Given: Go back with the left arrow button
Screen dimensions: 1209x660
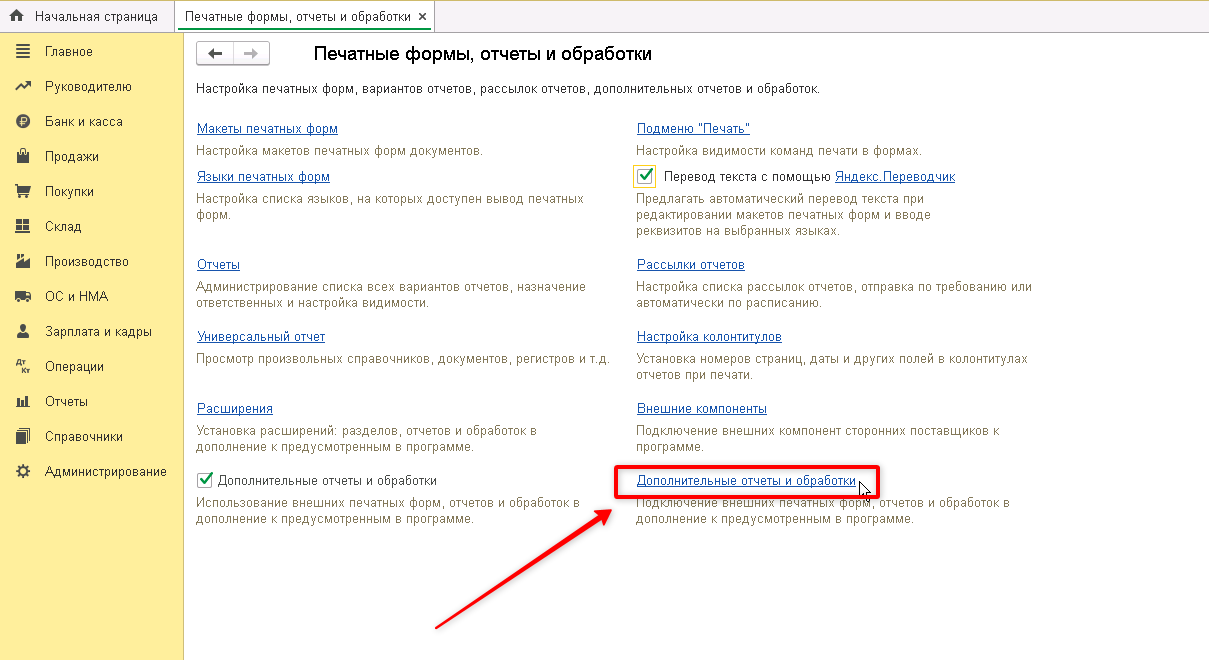Looking at the screenshot, I should [215, 54].
